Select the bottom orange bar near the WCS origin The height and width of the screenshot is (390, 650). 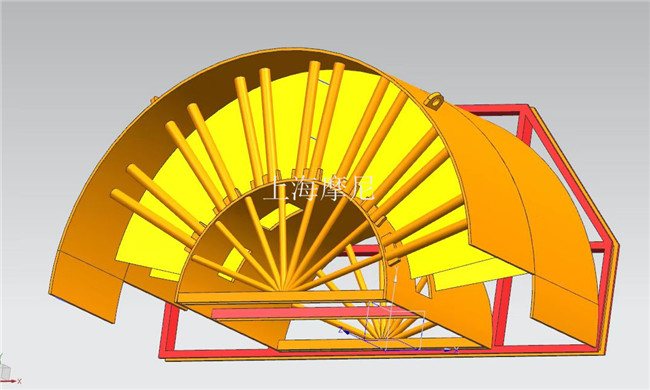(x=373, y=345)
